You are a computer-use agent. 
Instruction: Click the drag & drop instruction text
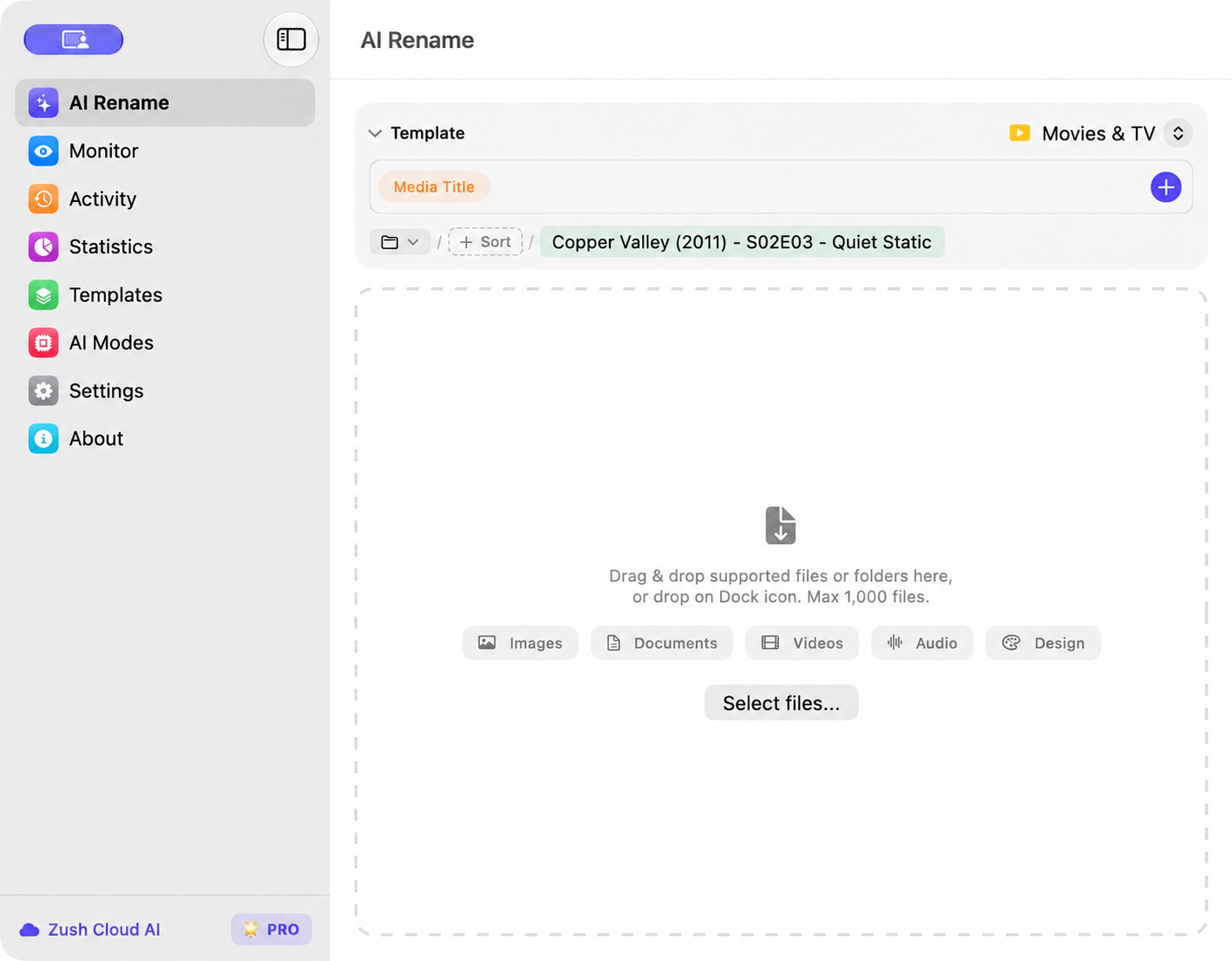tap(781, 586)
